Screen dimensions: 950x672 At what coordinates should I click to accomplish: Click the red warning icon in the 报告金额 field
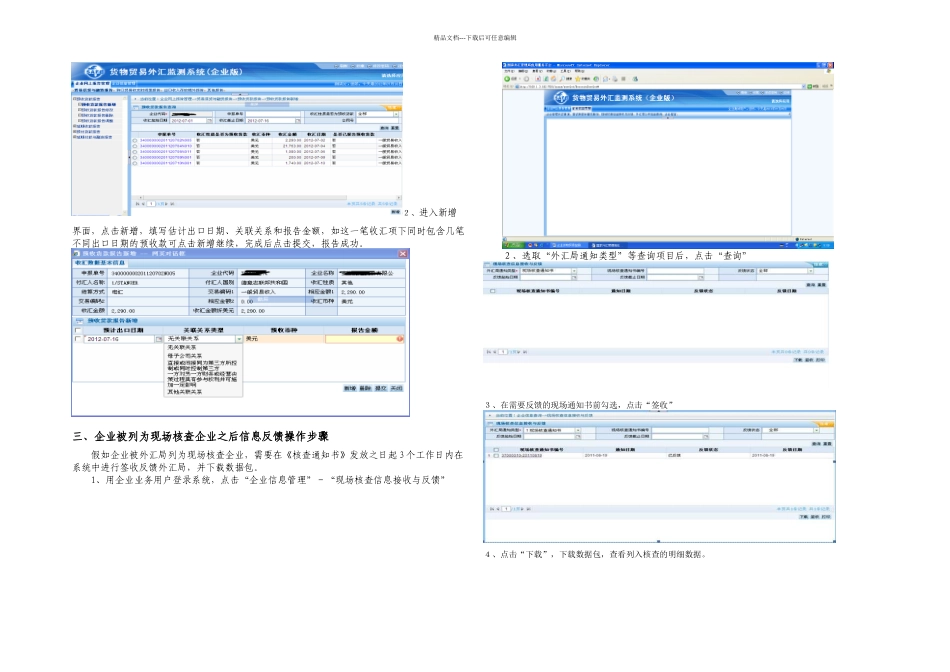pyautogui.click(x=400, y=340)
